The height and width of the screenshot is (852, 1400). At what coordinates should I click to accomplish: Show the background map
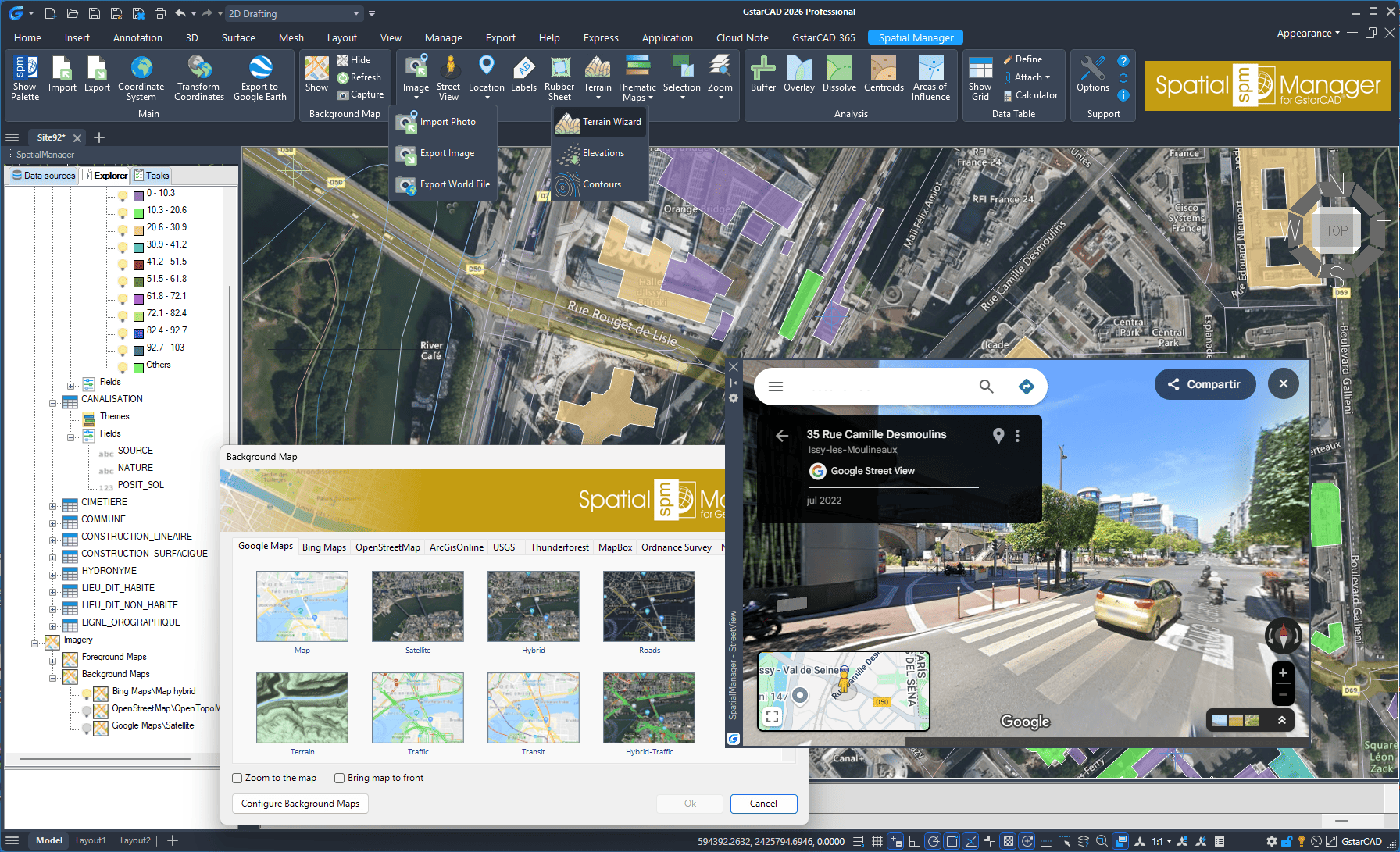(316, 75)
